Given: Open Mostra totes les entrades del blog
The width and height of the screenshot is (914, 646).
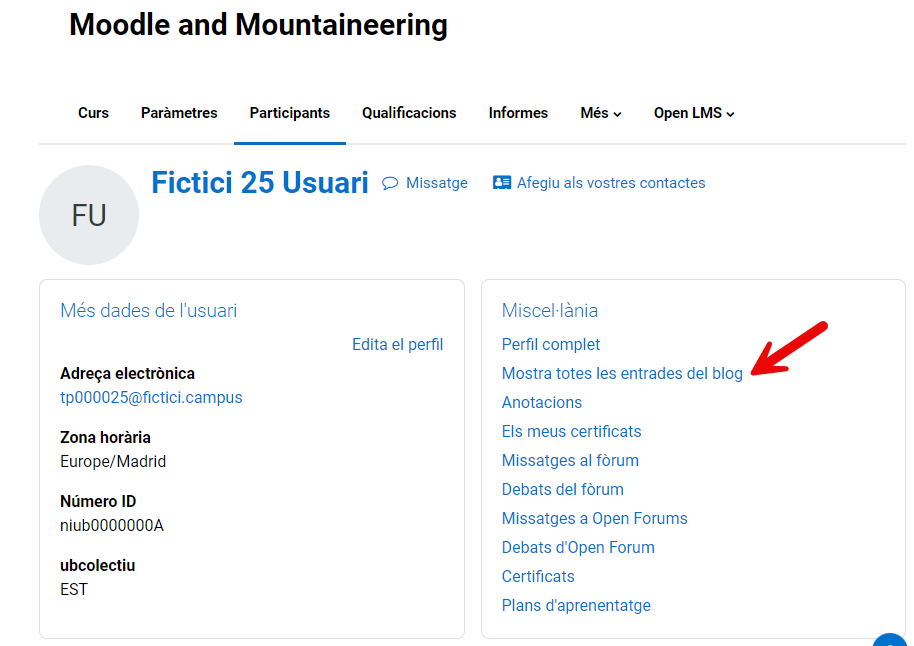Looking at the screenshot, I should pos(622,373).
